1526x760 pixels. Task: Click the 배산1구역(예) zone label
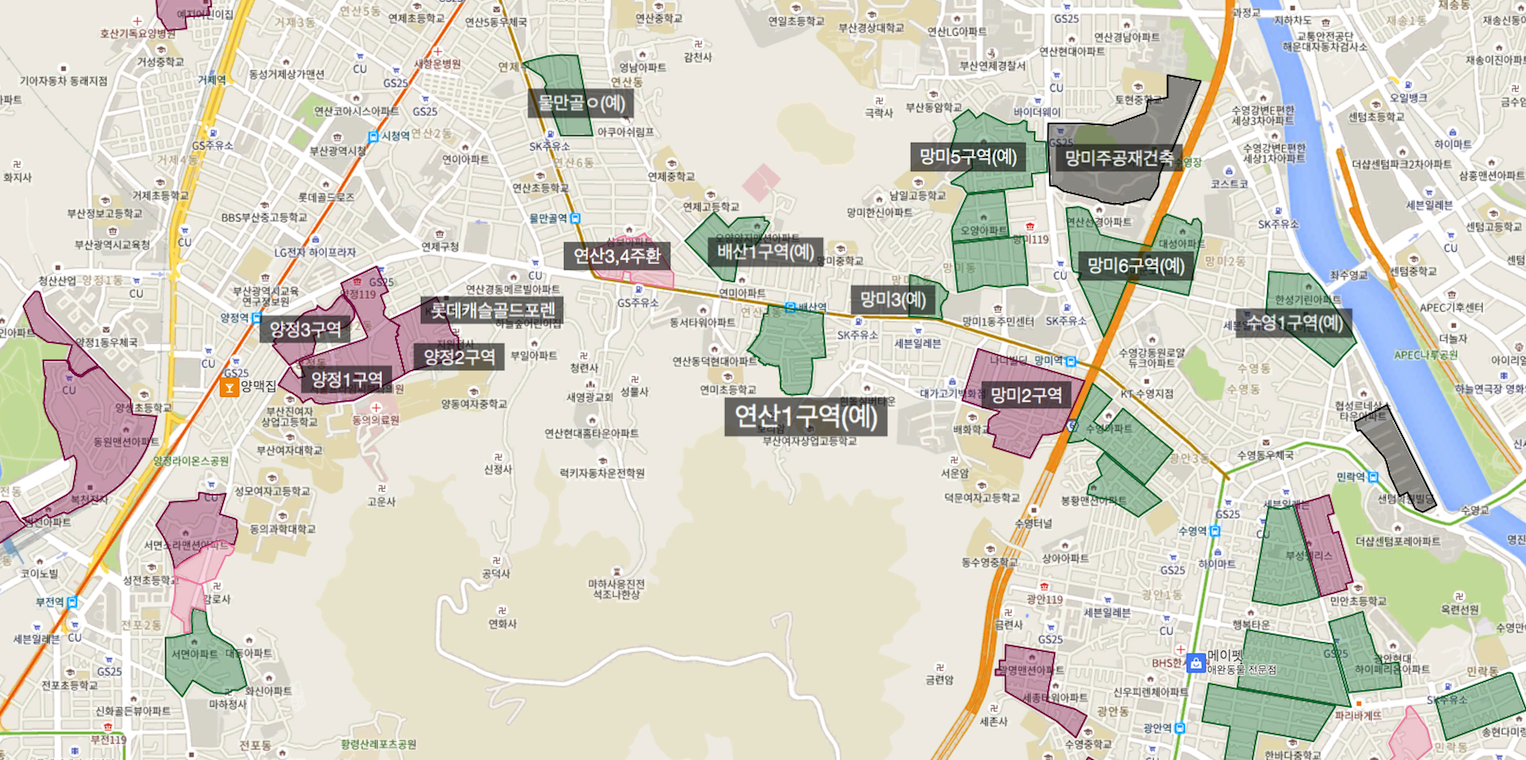766,252
